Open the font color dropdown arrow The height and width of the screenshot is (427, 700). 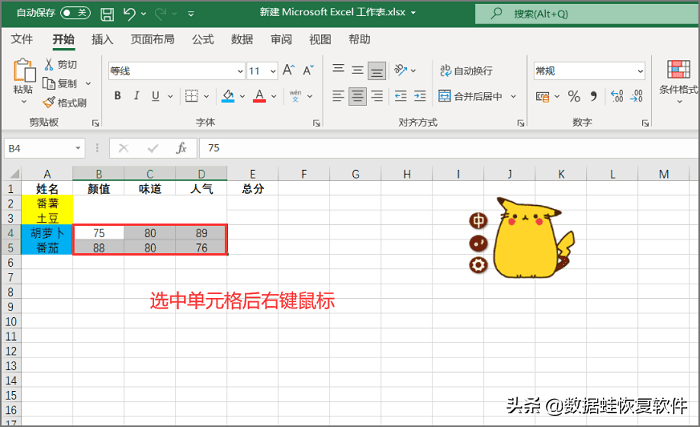[x=274, y=96]
